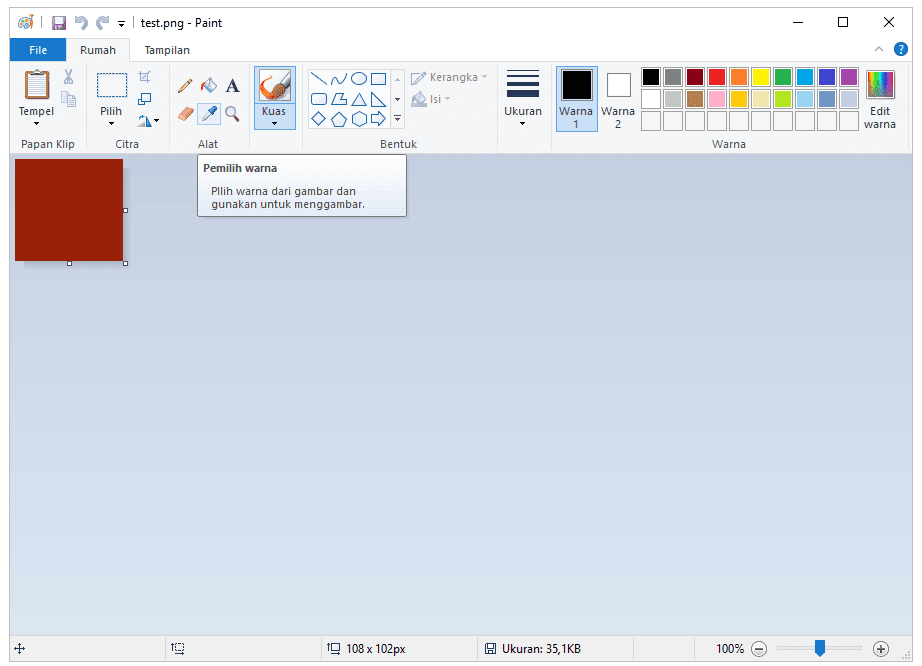Viewport: 922px width, 666px height.
Task: Choose the Polygon shape
Action: pyautogui.click(x=339, y=99)
